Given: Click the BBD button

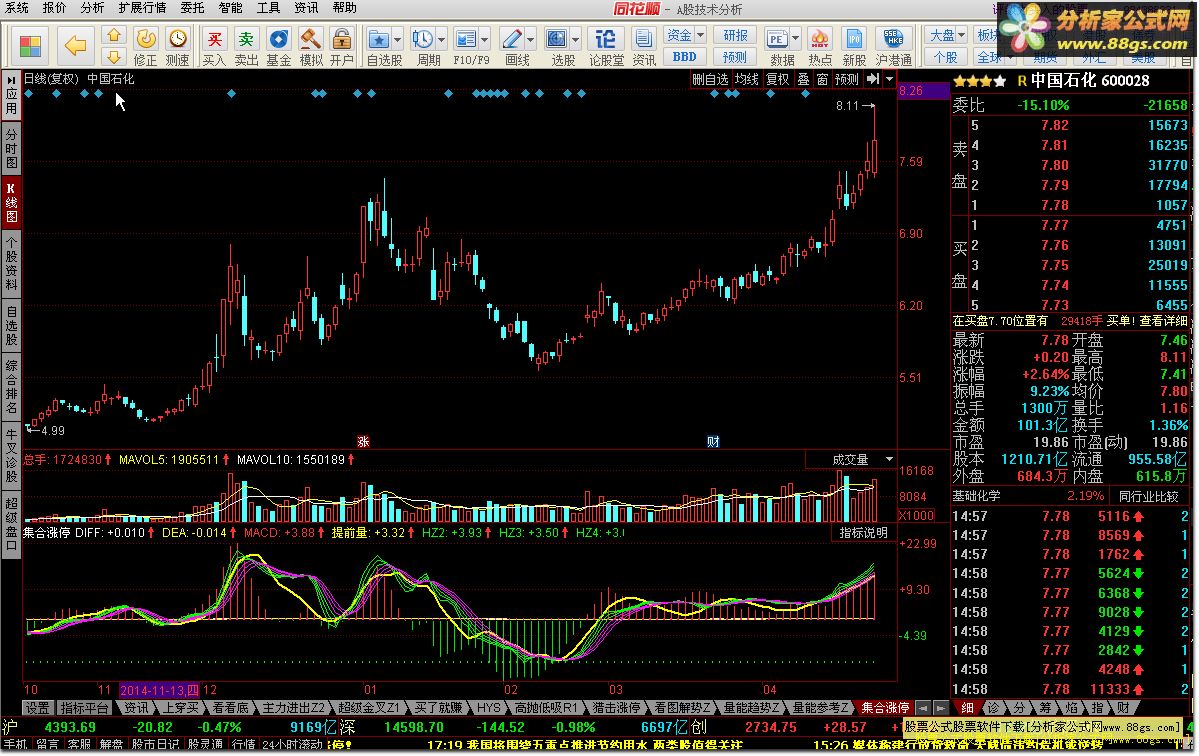Looking at the screenshot, I should 684,57.
